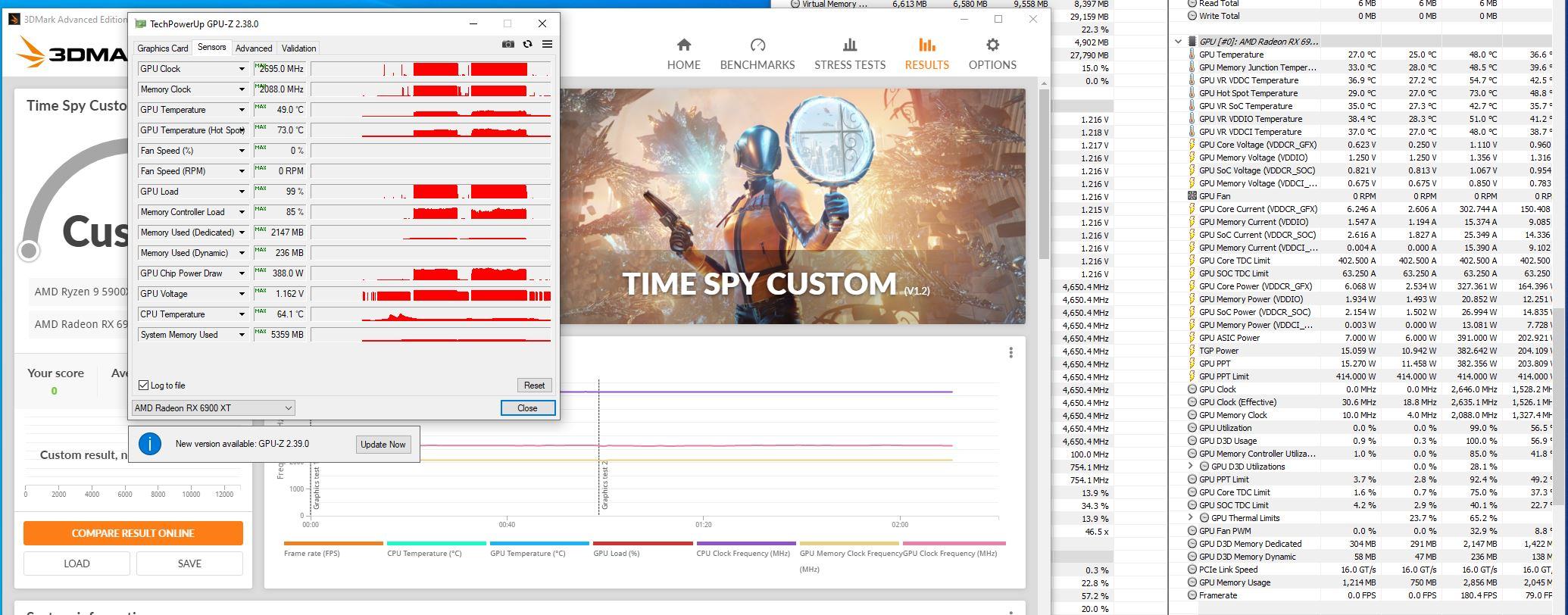1568x615 pixels.
Task: Switch to Graphics Card tab in GPU-Z
Action: tap(162, 48)
